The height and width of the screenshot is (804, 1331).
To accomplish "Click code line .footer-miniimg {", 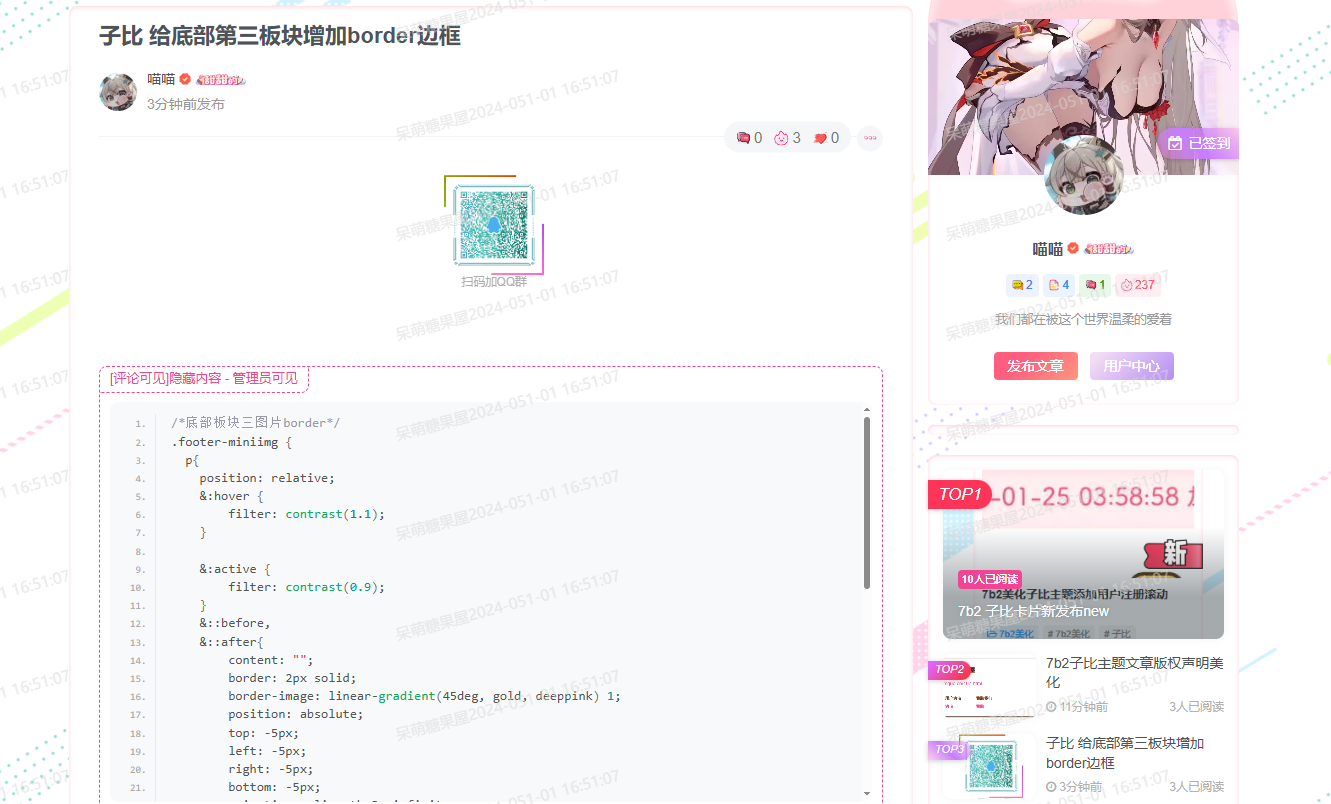I will click(x=231, y=441).
